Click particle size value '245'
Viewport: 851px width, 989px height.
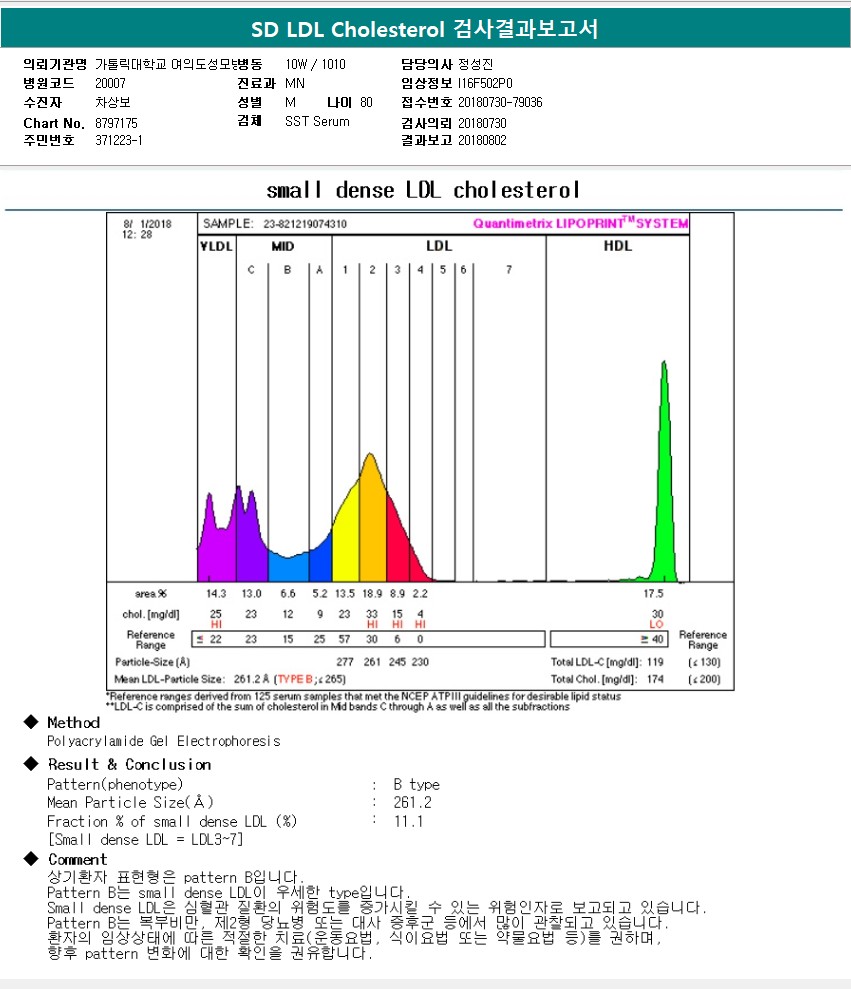397,662
